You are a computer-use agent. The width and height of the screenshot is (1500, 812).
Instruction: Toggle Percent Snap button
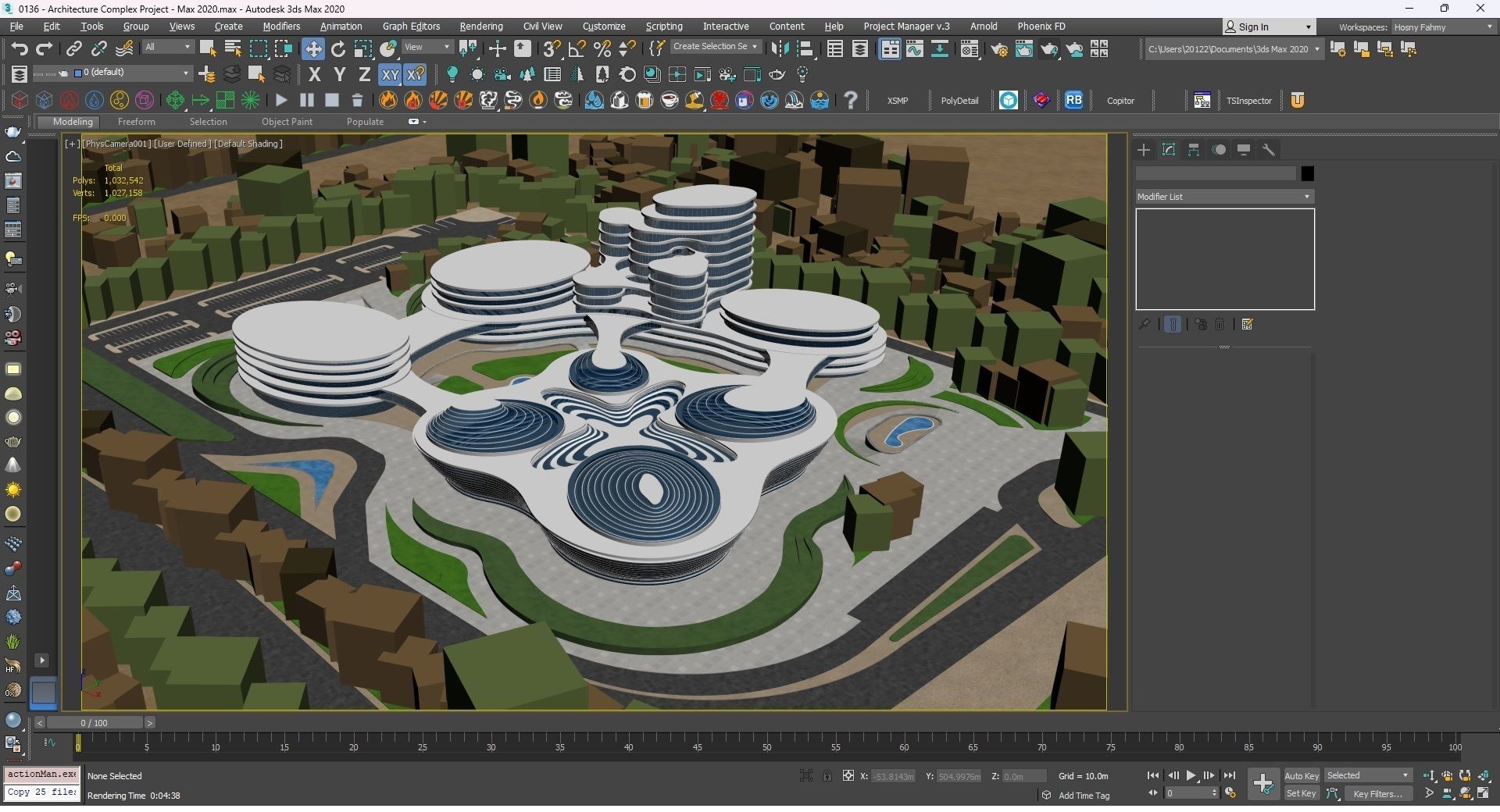pos(602,49)
